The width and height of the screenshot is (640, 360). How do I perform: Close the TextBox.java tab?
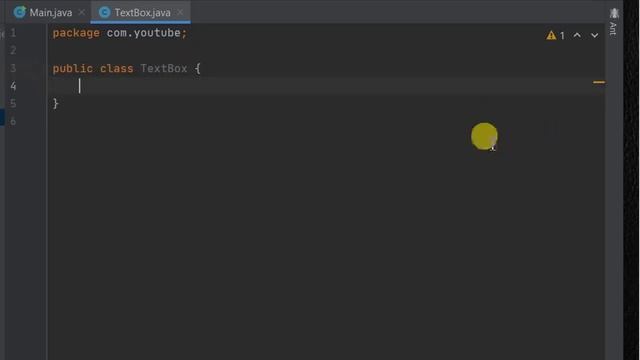[180, 13]
